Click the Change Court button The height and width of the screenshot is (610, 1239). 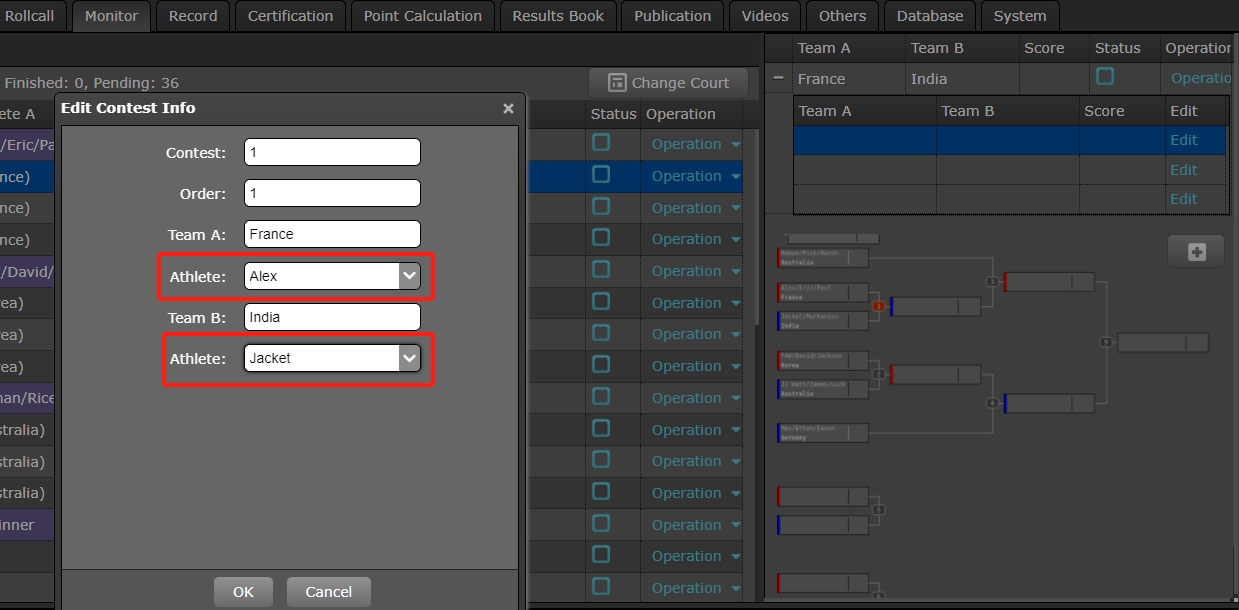[668, 83]
